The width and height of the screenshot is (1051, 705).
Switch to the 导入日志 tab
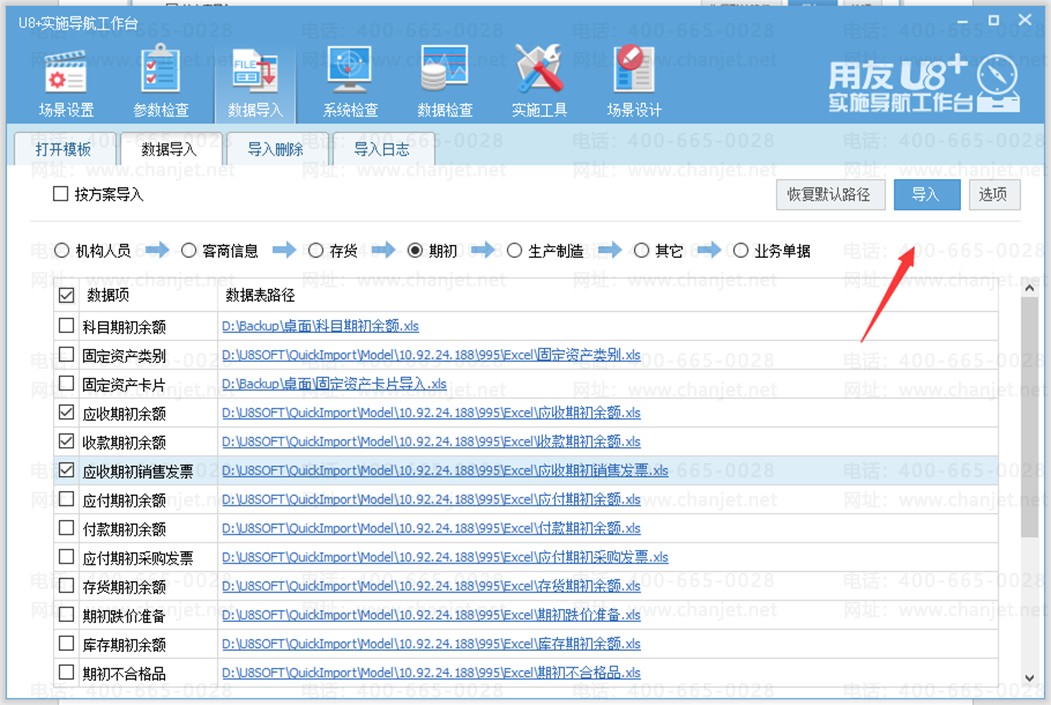381,149
